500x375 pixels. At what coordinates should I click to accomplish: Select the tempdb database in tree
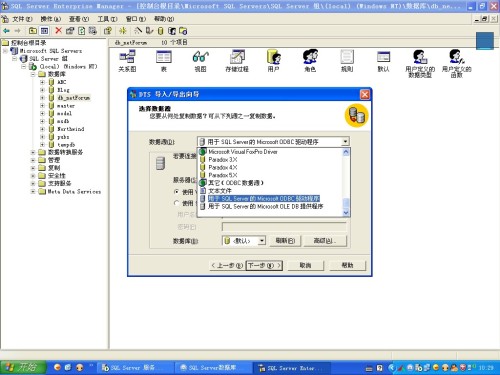[66, 145]
